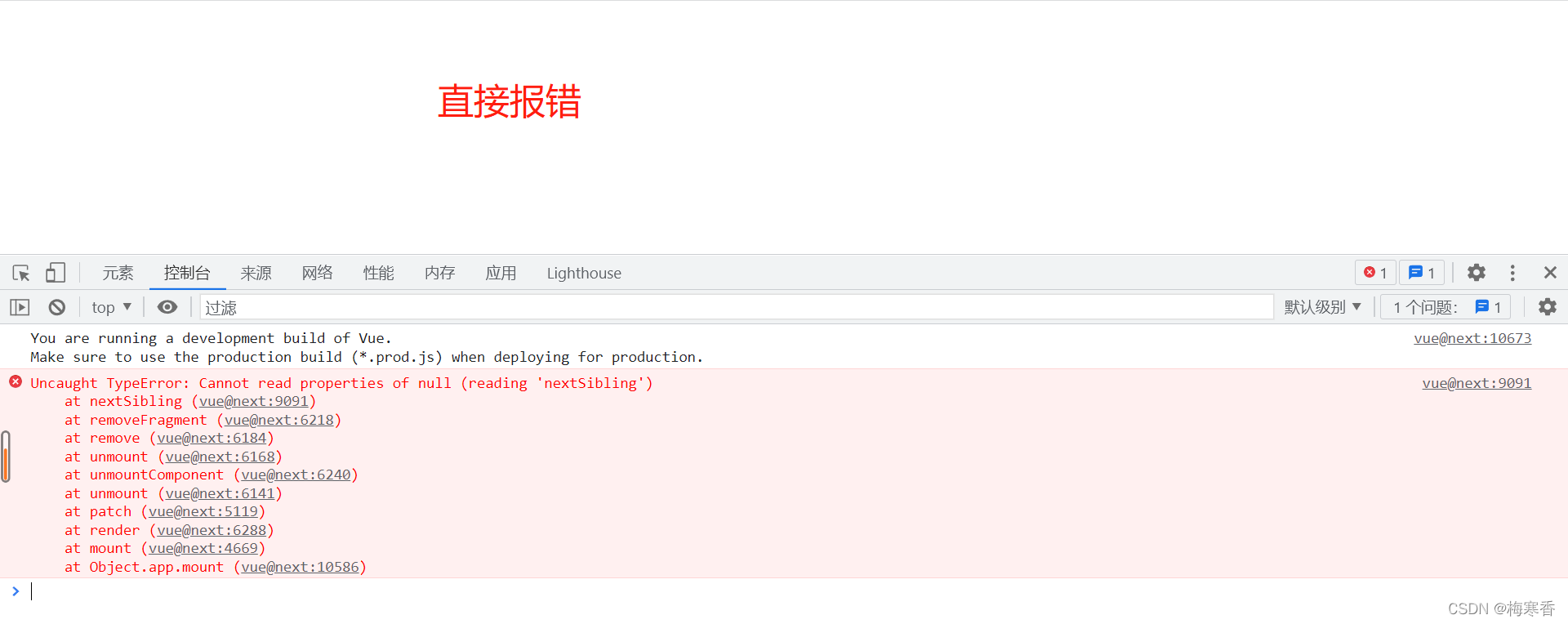Open DevTools settings gear in tab bar
Screen dimensions: 1568x624
pos(1476,273)
